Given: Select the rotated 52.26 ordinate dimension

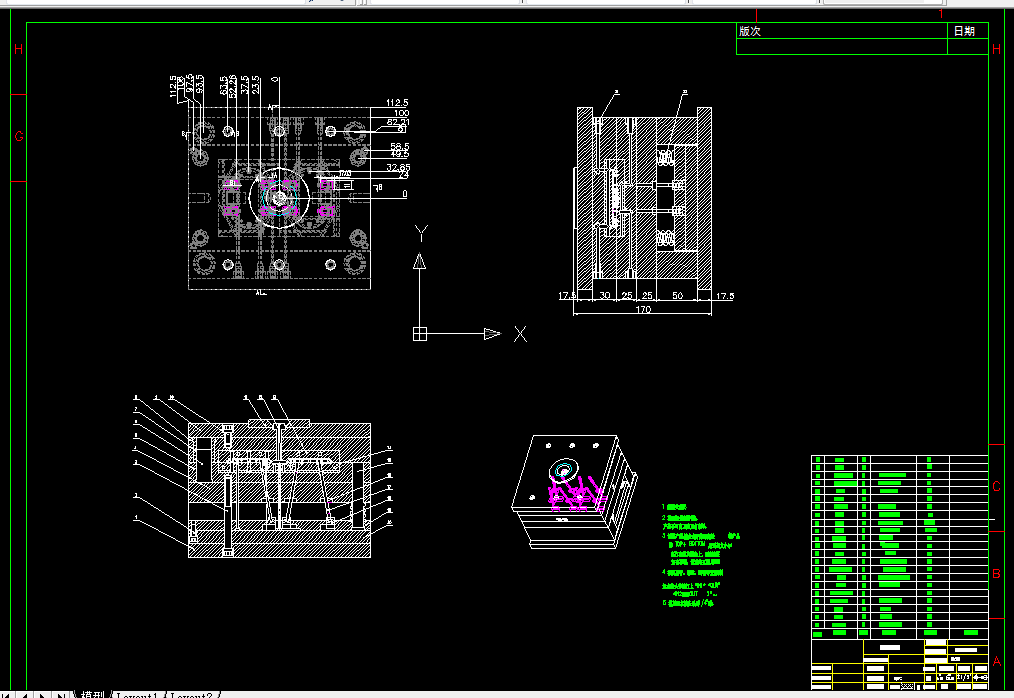Looking at the screenshot, I should 232,85.
